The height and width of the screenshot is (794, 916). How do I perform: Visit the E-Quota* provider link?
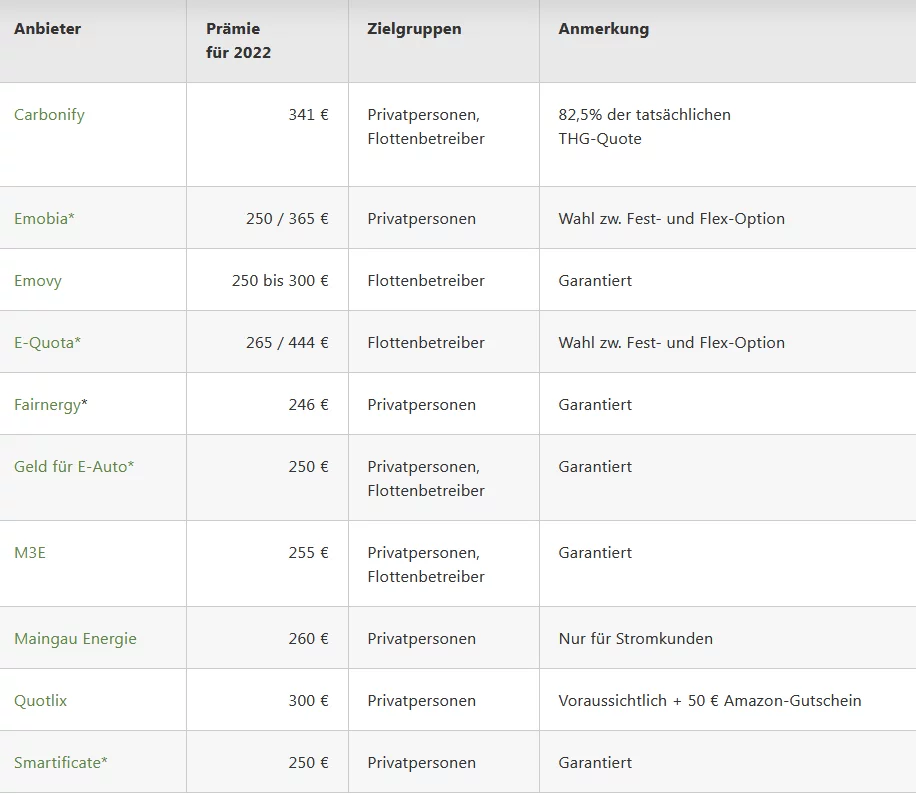(x=47, y=342)
